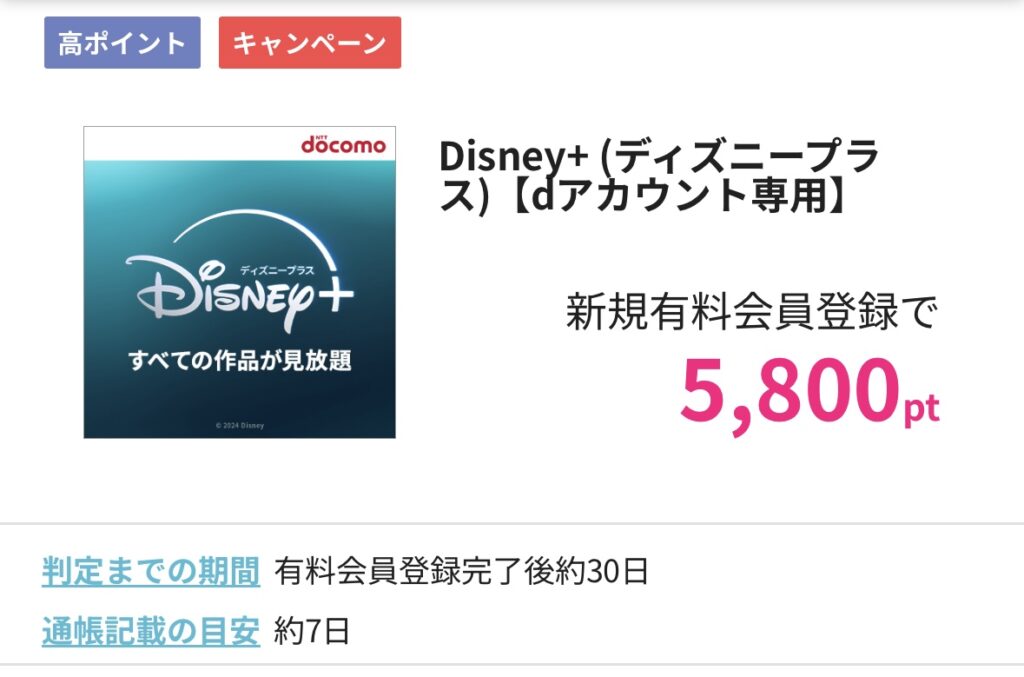Screen dimensions: 1024x677
Task: Click the plus sign in the Disney+ logo
Action: pyautogui.click(x=334, y=292)
